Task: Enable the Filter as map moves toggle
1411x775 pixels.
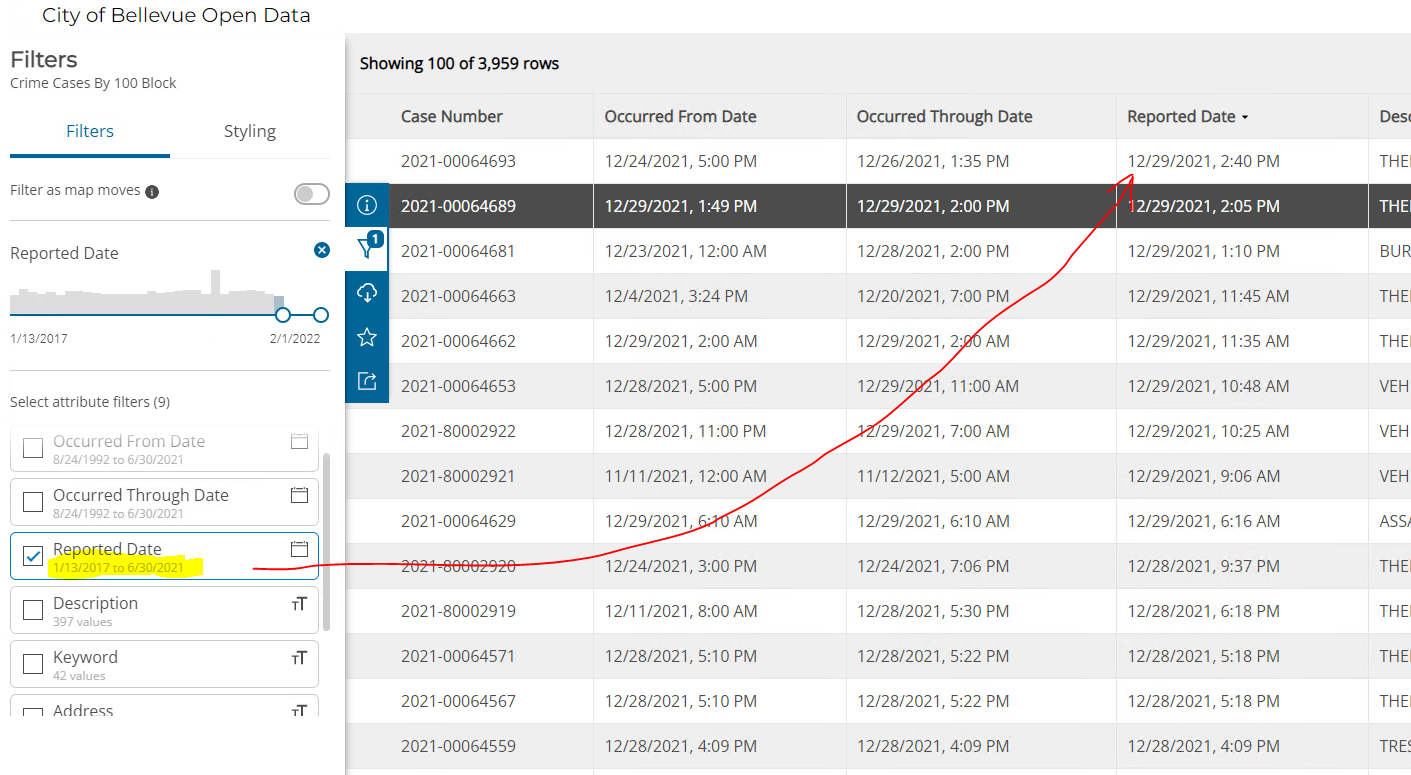Action: (311, 193)
